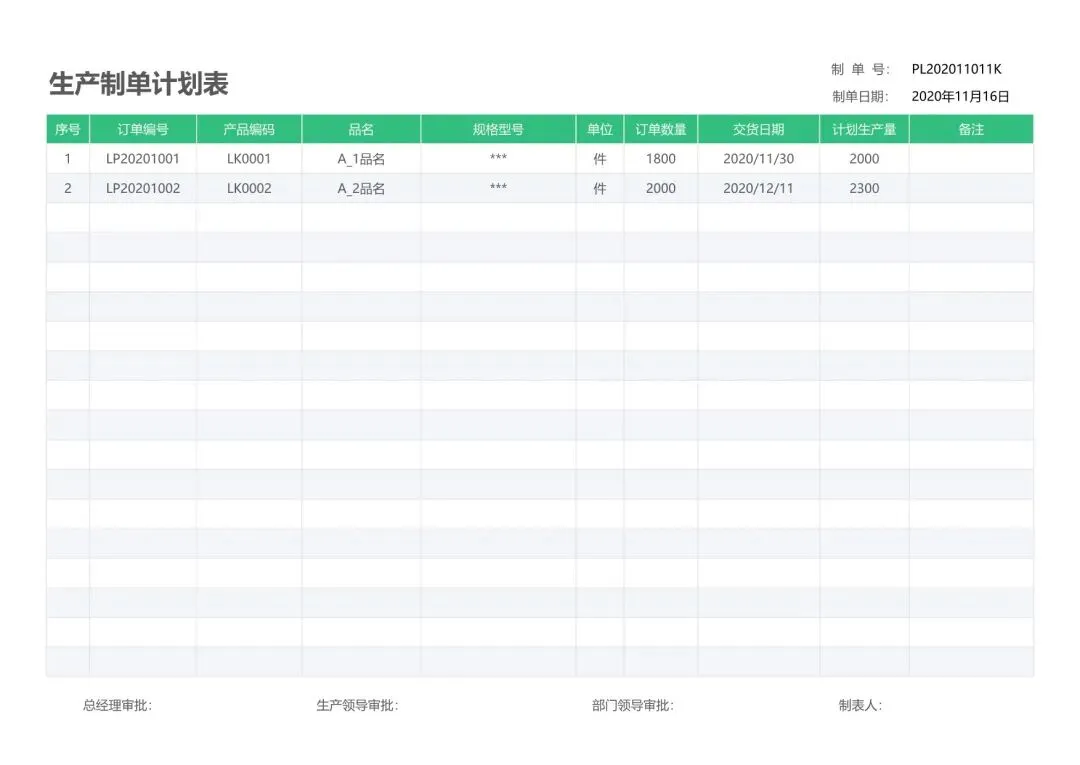This screenshot has height=765, width=1080.
Task: Select the 交货日期 column header
Action: [758, 129]
